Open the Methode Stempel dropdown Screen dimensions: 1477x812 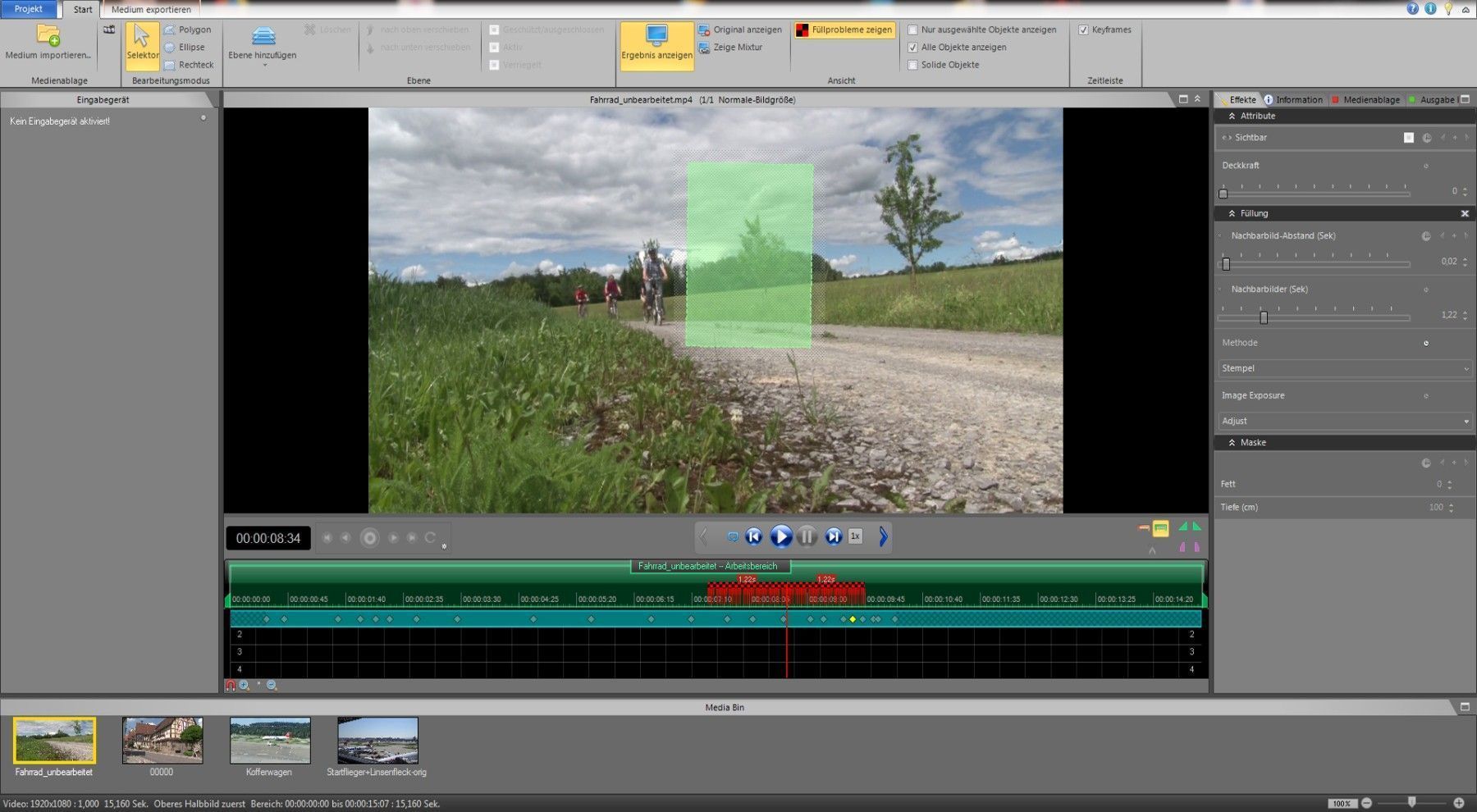tap(1345, 368)
